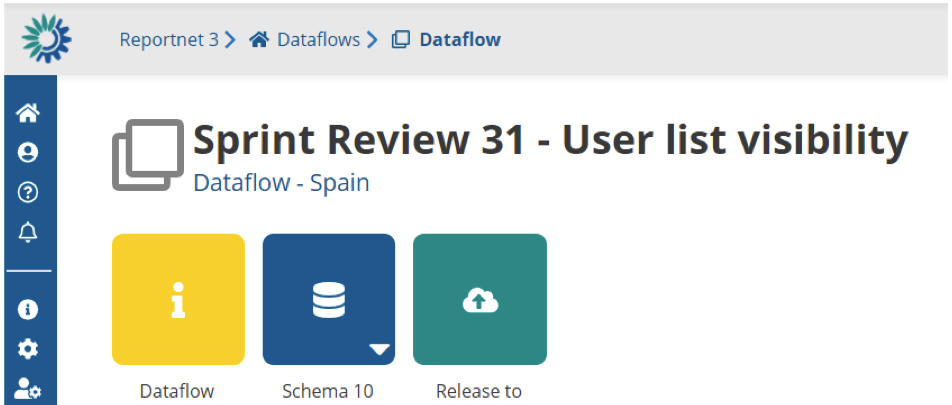This screenshot has width=952, height=405.
Task: Click the Reportnet 3 breadcrumb link
Action: [169, 40]
